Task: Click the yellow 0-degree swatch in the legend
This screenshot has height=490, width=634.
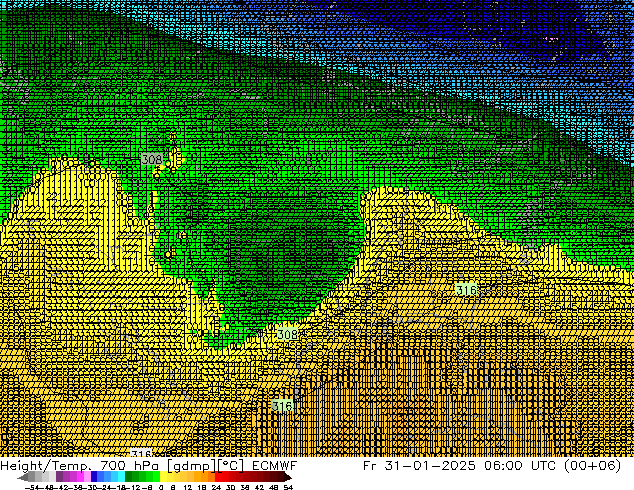Action: [x=163, y=476]
